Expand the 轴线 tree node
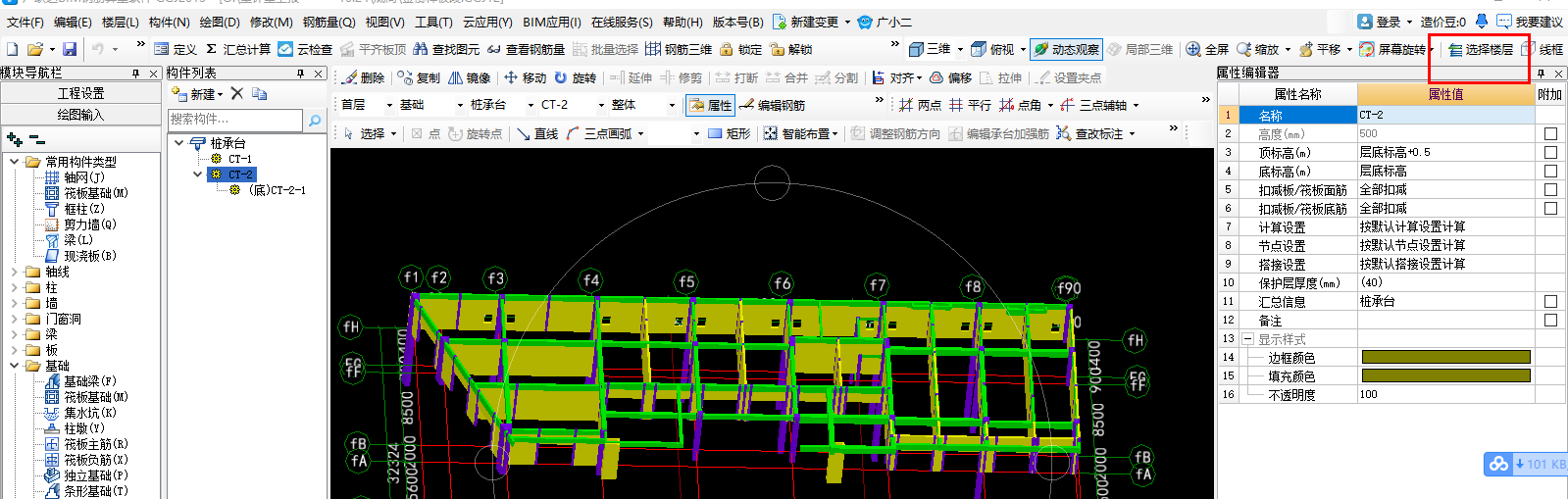 tap(14, 272)
